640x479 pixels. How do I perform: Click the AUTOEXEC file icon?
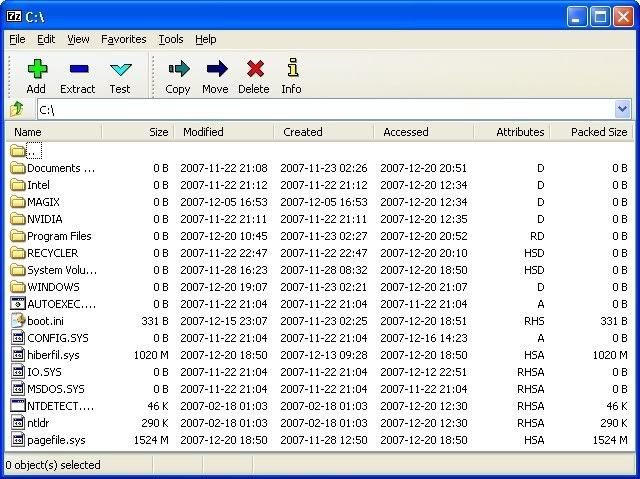click(x=18, y=304)
